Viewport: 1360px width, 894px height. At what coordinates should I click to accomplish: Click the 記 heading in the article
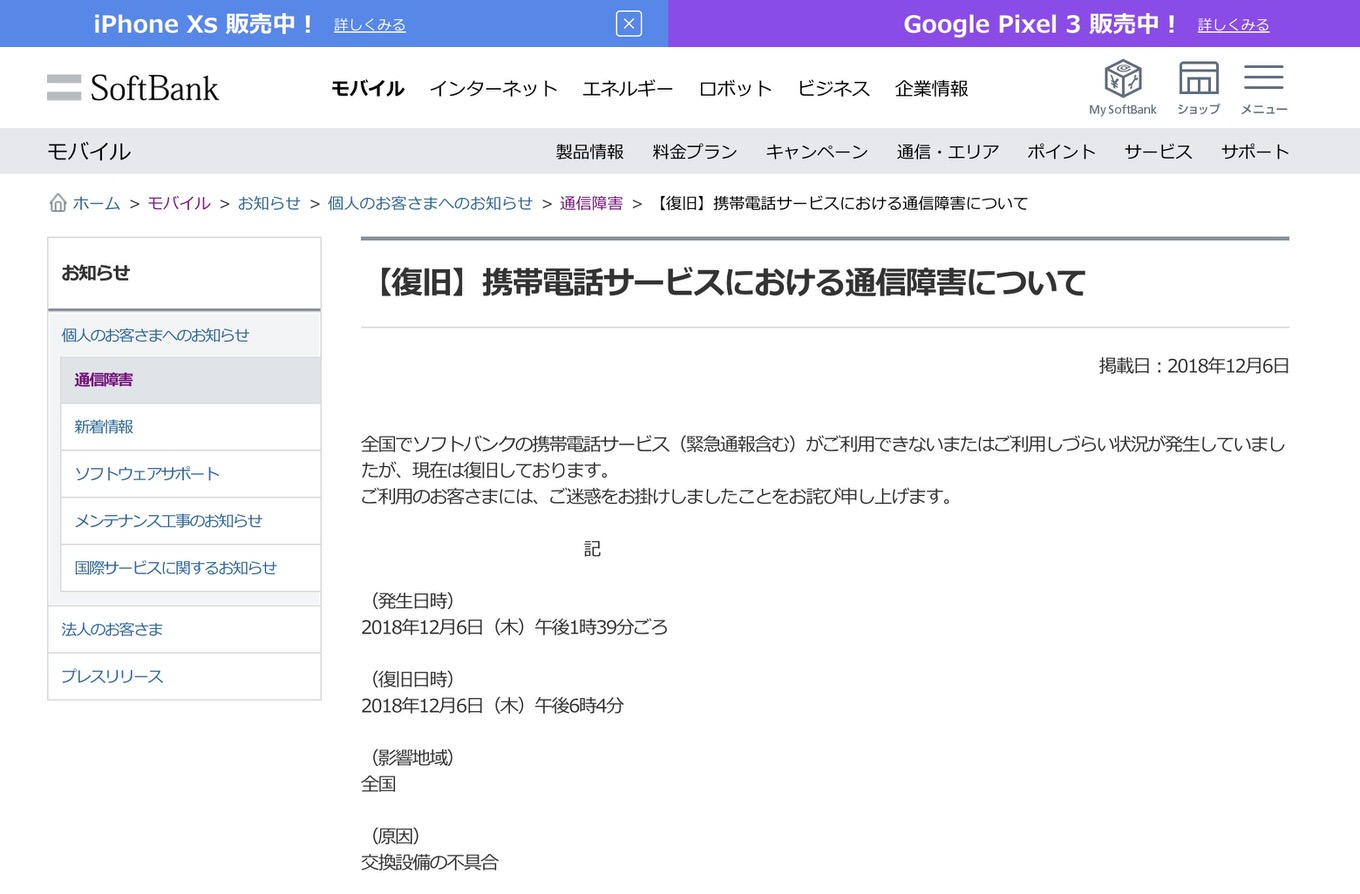point(593,549)
